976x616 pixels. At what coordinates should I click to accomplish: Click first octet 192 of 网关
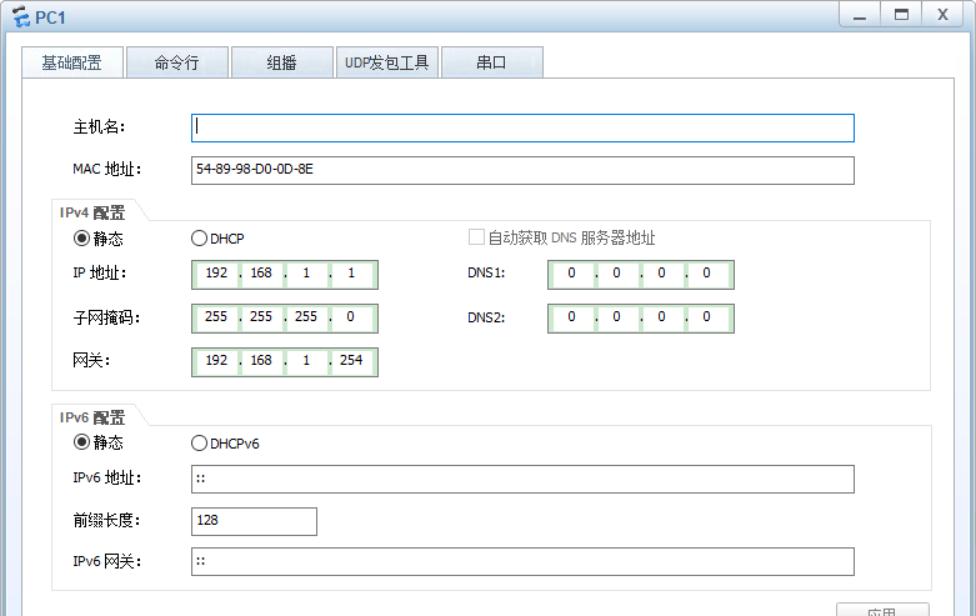[x=216, y=361]
